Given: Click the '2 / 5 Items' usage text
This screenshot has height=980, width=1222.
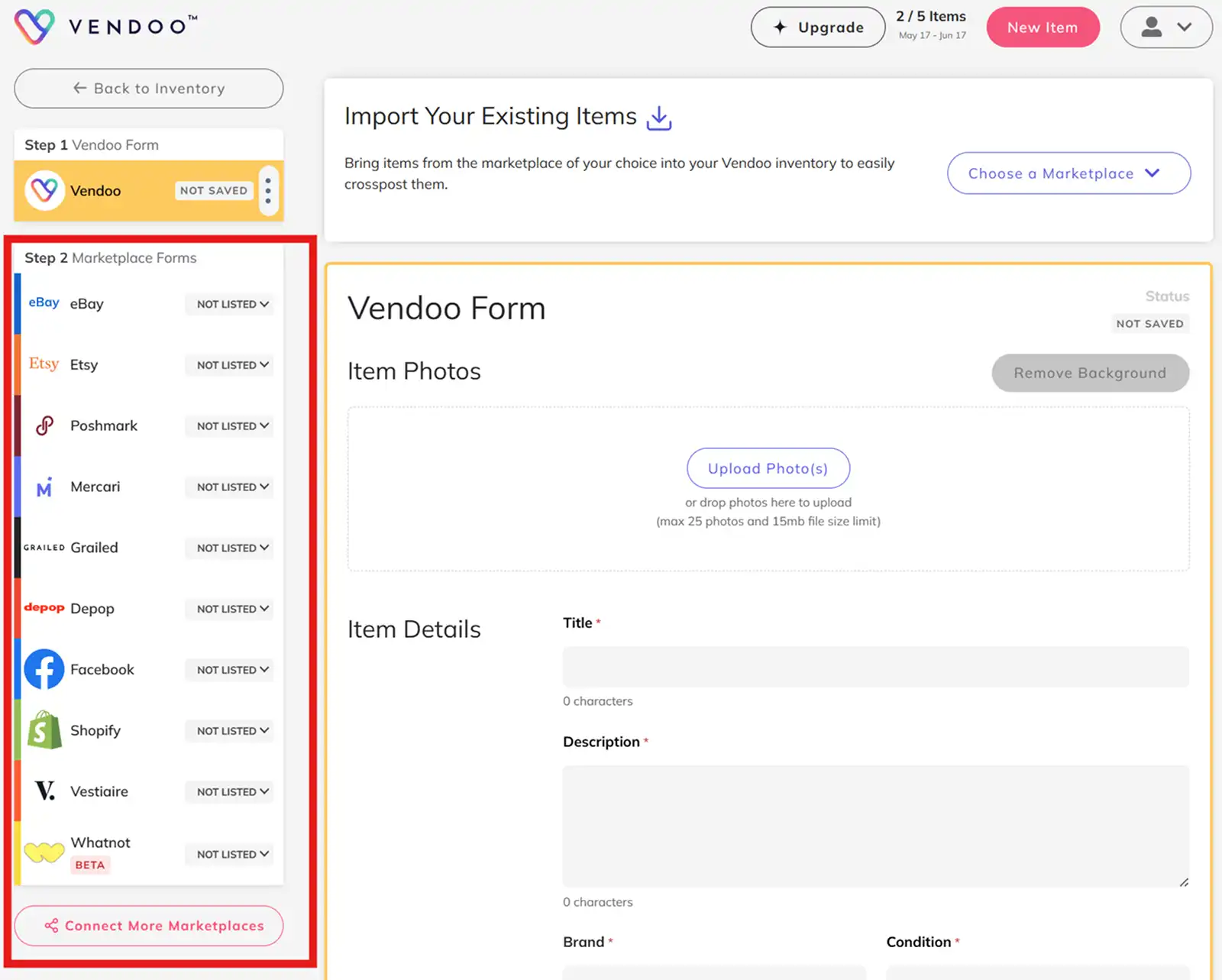Looking at the screenshot, I should [931, 16].
